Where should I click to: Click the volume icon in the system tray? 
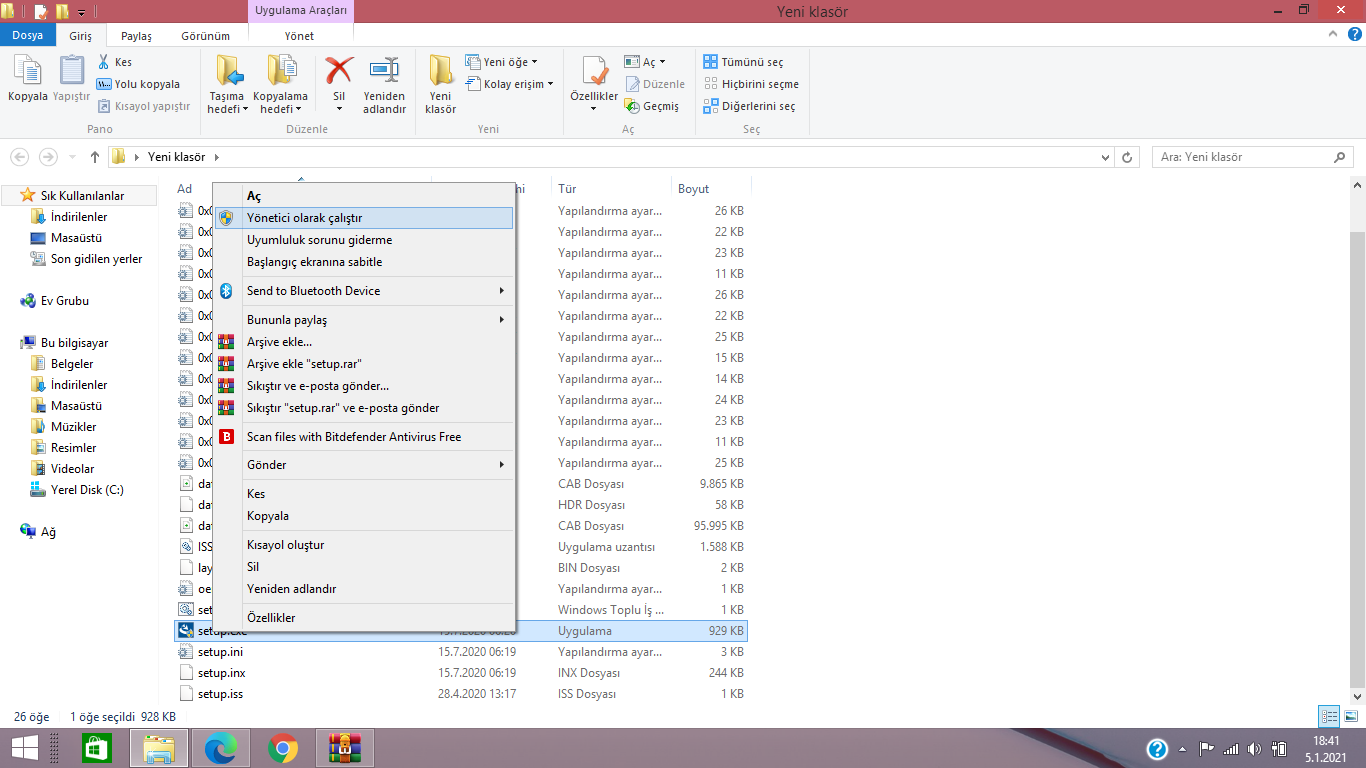pyautogui.click(x=1256, y=749)
